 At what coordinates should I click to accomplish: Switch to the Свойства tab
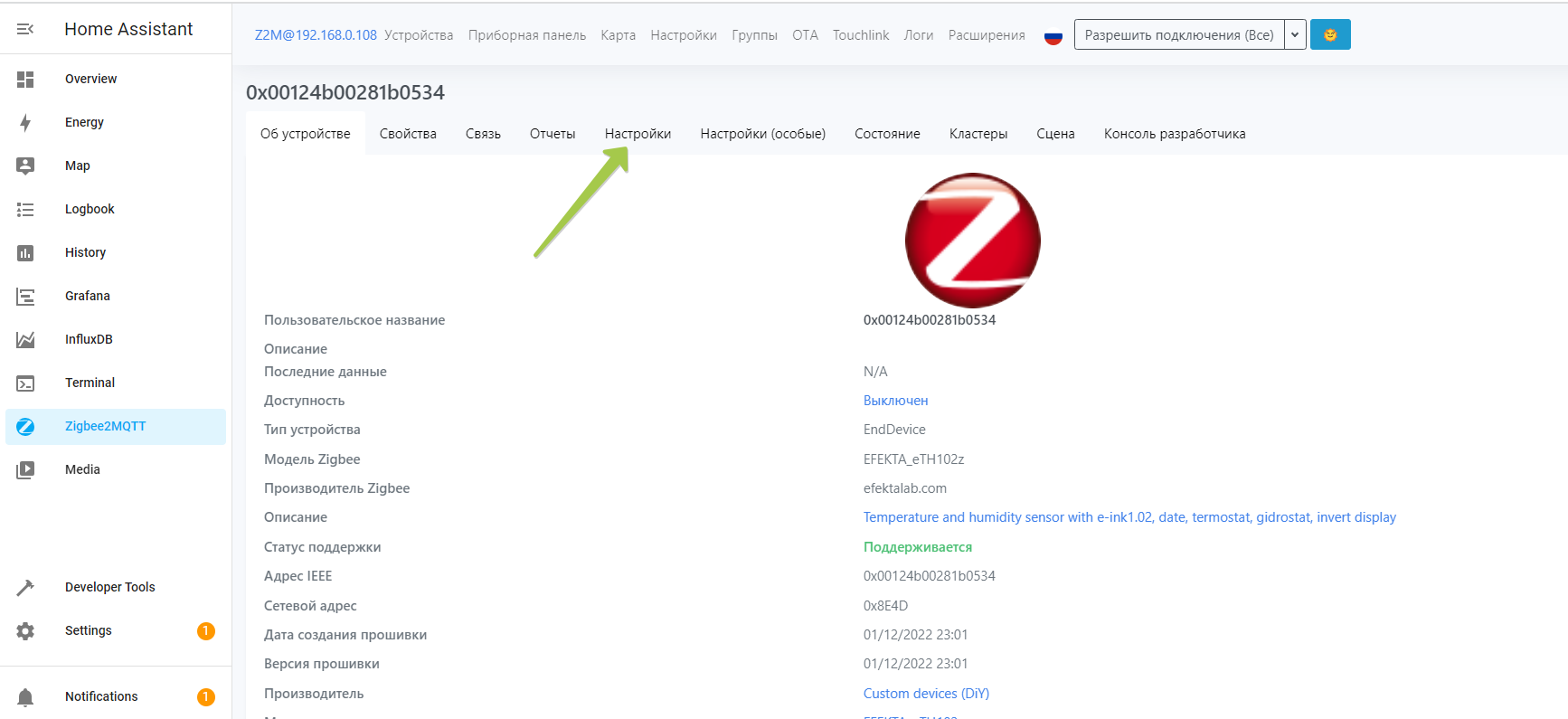coord(408,134)
